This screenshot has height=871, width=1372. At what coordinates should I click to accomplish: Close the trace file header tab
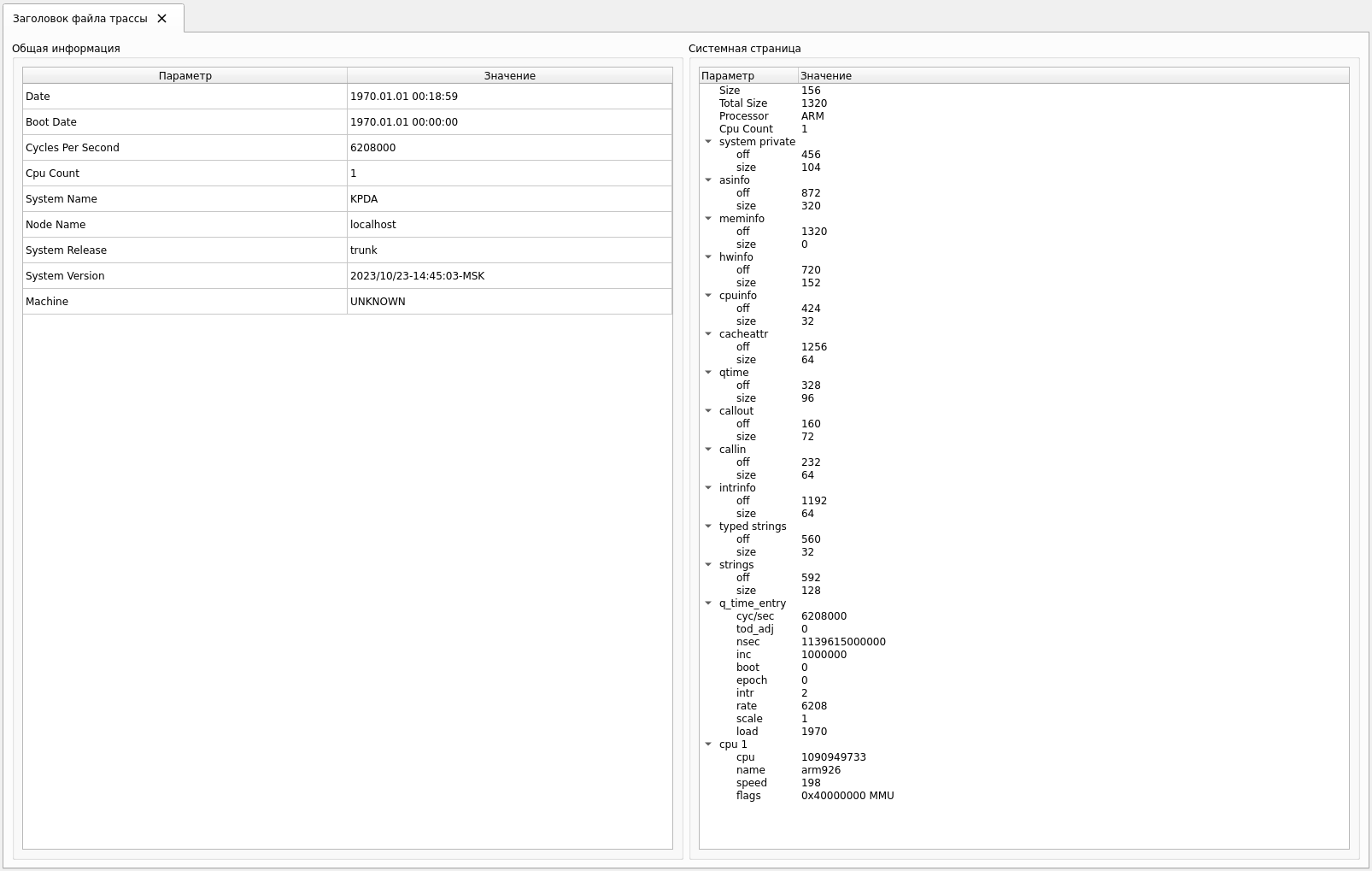[161, 18]
